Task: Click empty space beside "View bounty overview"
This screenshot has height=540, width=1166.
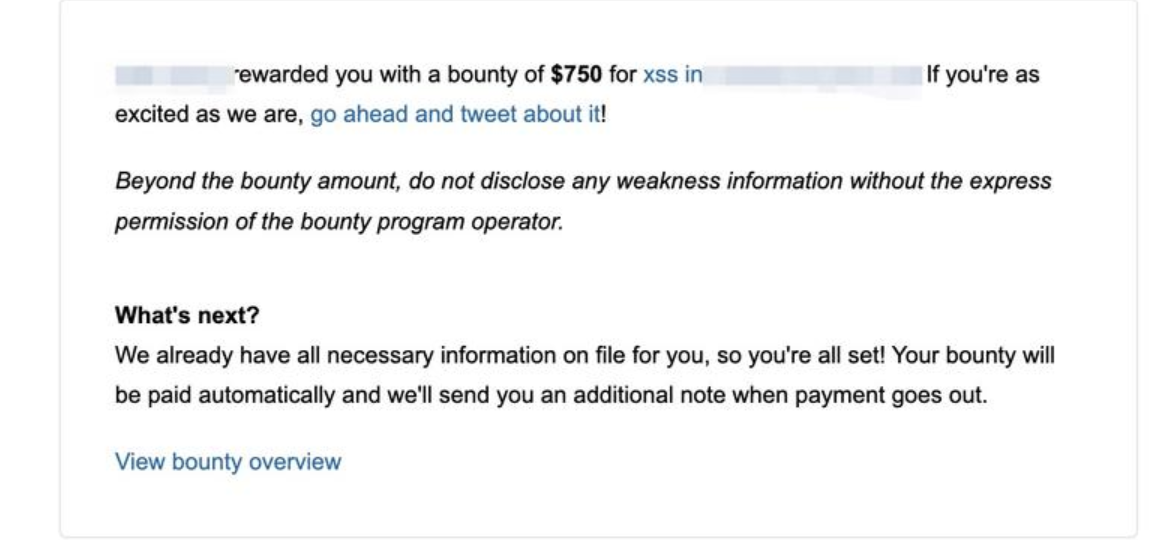Action: (669, 462)
